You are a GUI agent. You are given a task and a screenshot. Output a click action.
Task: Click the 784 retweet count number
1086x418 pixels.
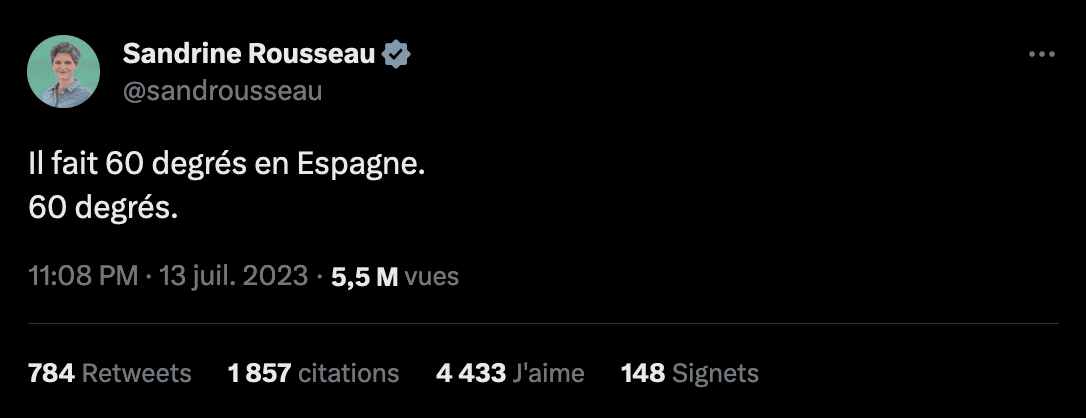[x=51, y=373]
